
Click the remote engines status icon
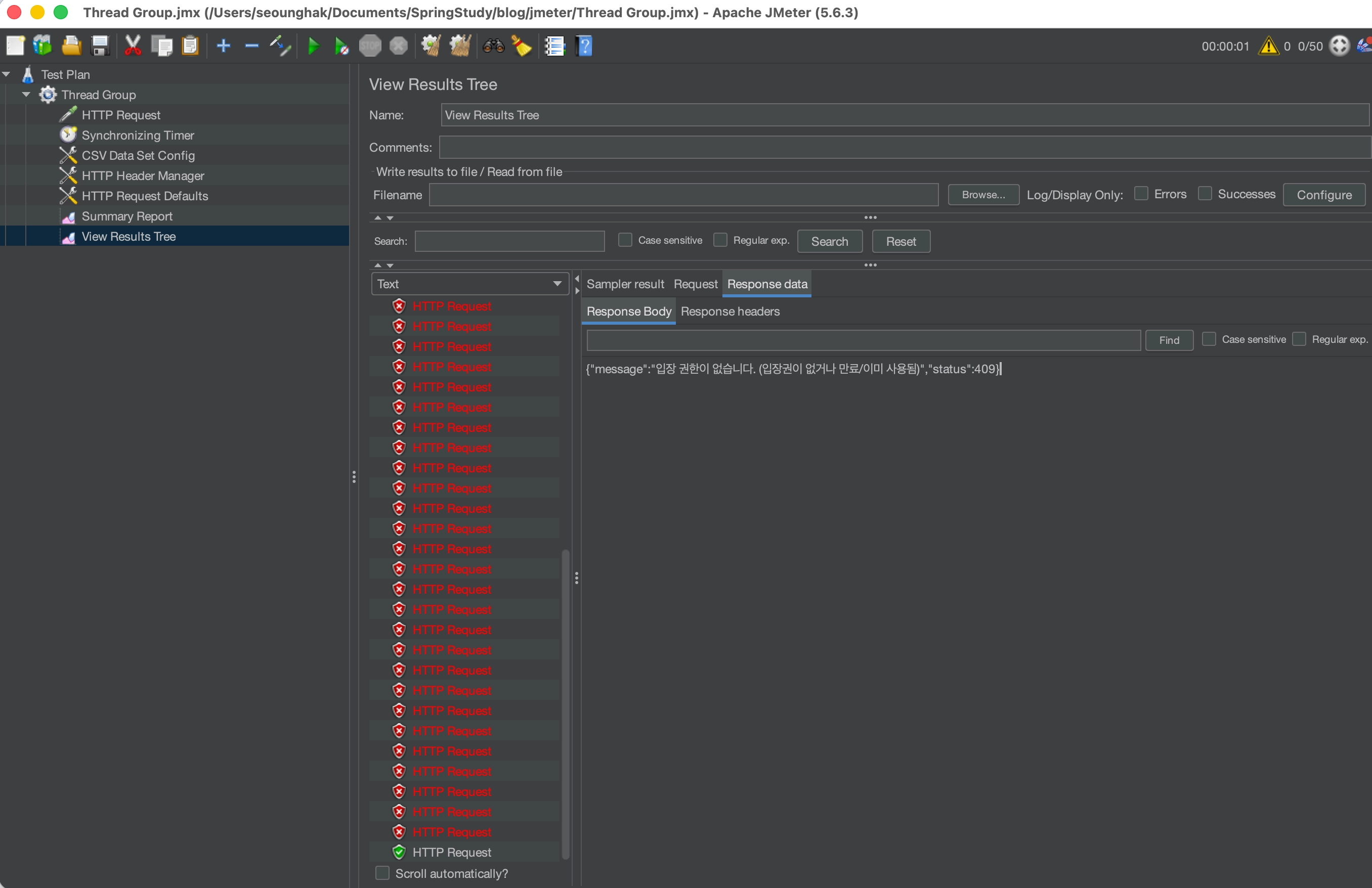point(1340,46)
